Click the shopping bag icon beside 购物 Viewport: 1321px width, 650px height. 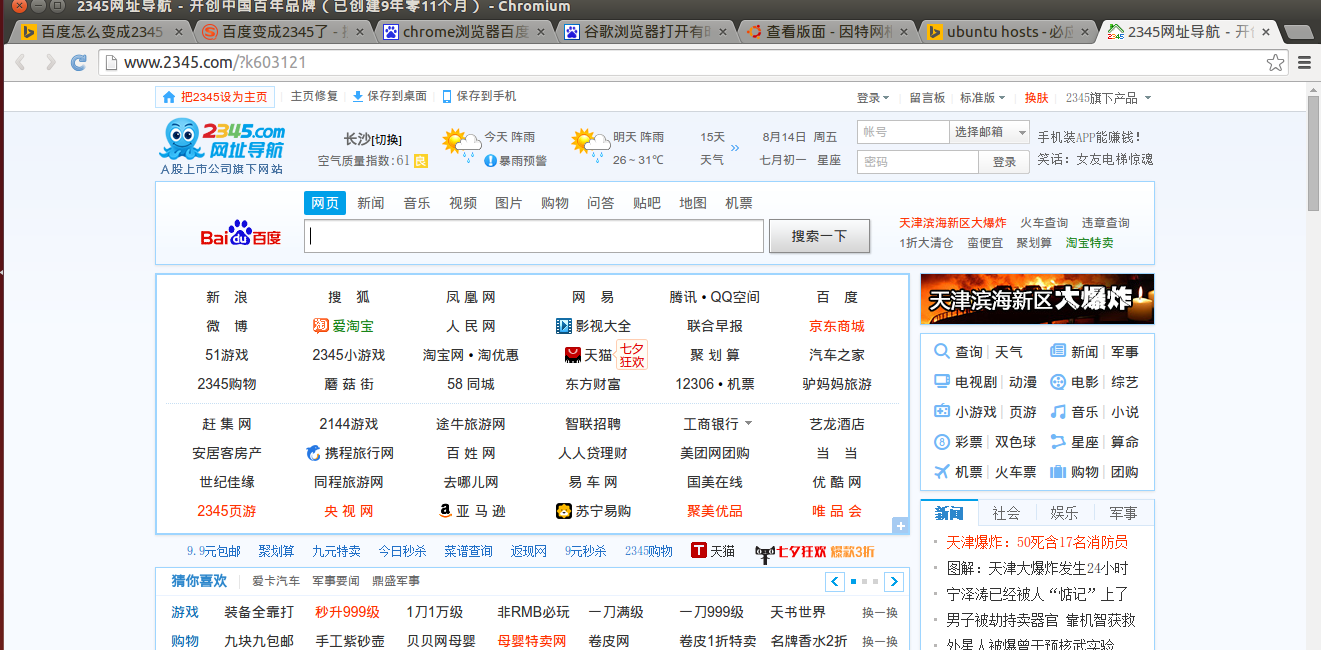pos(1058,472)
